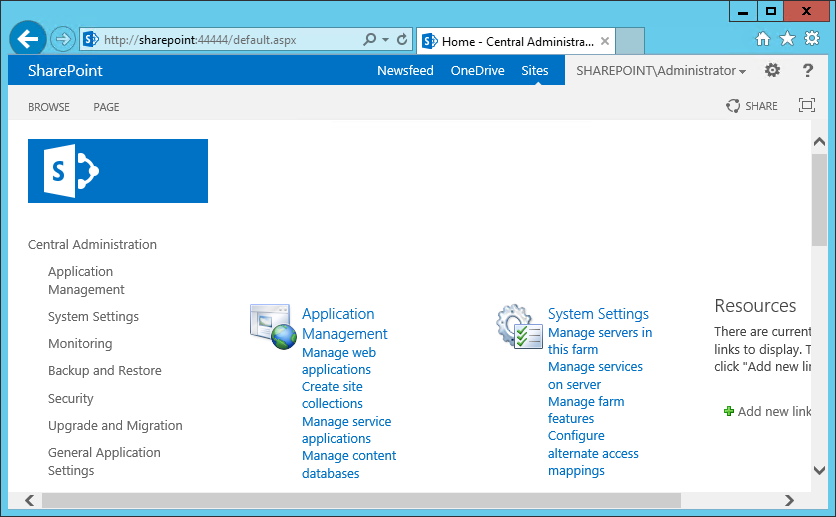
Task: Open Backup and Restore in left navigation
Action: 104,370
